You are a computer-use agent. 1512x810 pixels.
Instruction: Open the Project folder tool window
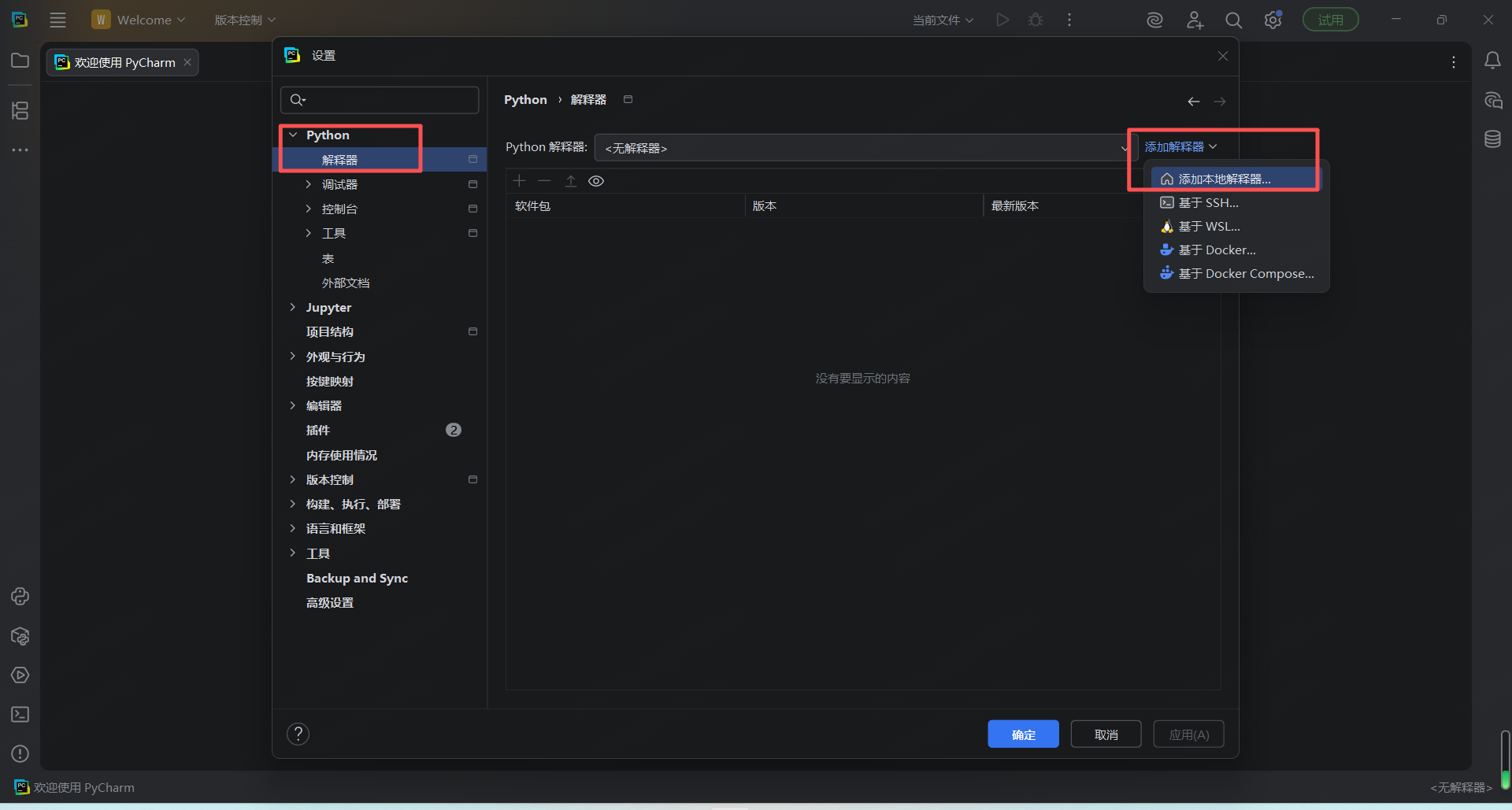[20, 61]
